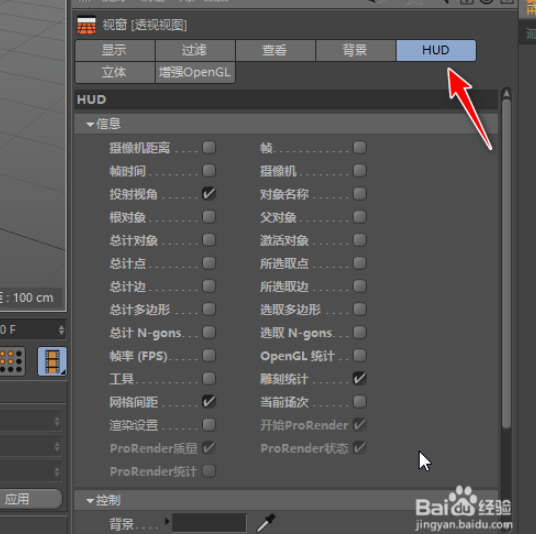Screen dimensions: 536x534
Task: Enable the 摄像机 checkbox
Action: pos(360,171)
